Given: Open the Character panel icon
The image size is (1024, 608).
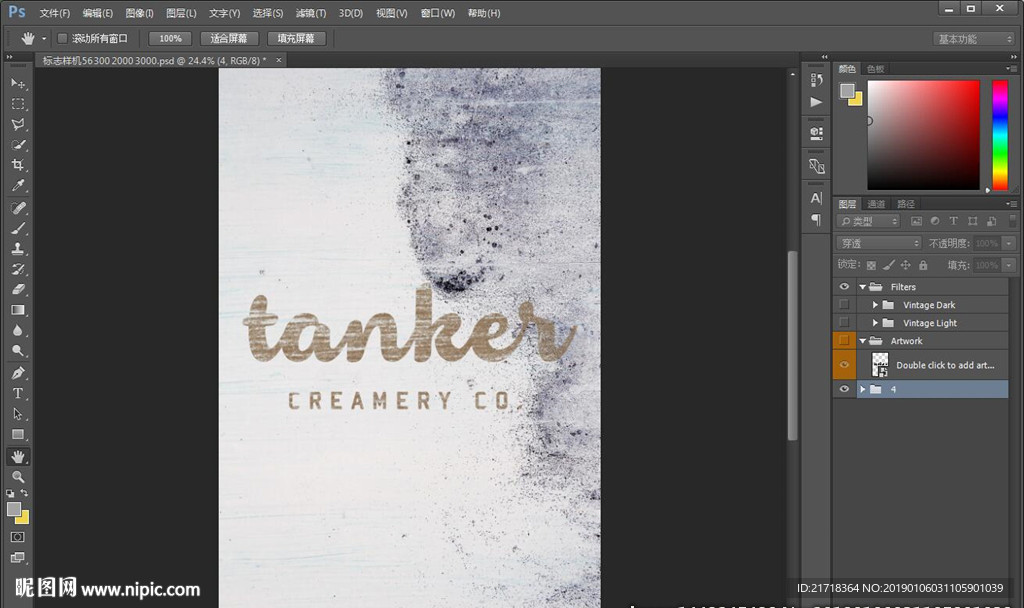Looking at the screenshot, I should coord(816,198).
